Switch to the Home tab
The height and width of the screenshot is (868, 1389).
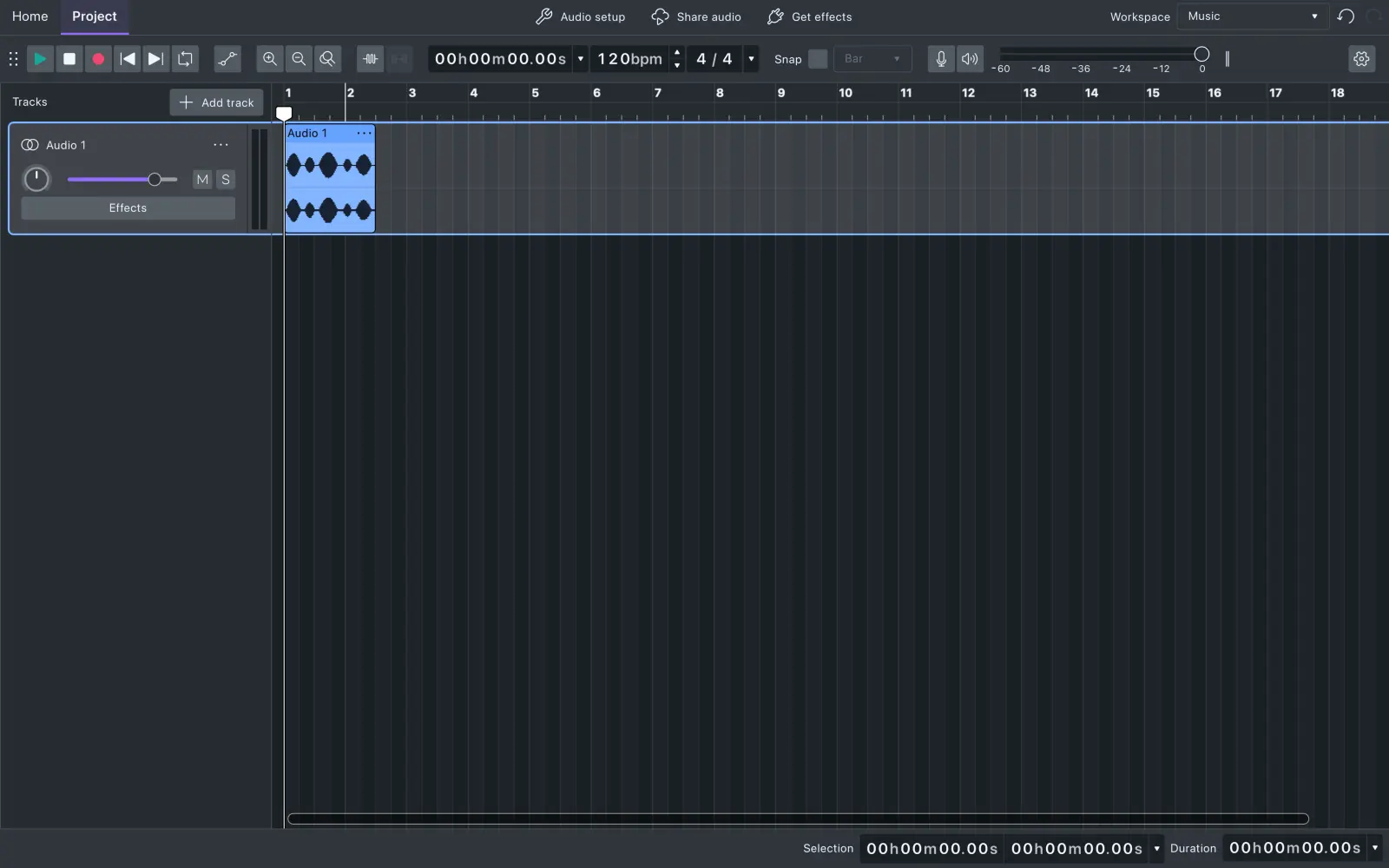tap(30, 16)
